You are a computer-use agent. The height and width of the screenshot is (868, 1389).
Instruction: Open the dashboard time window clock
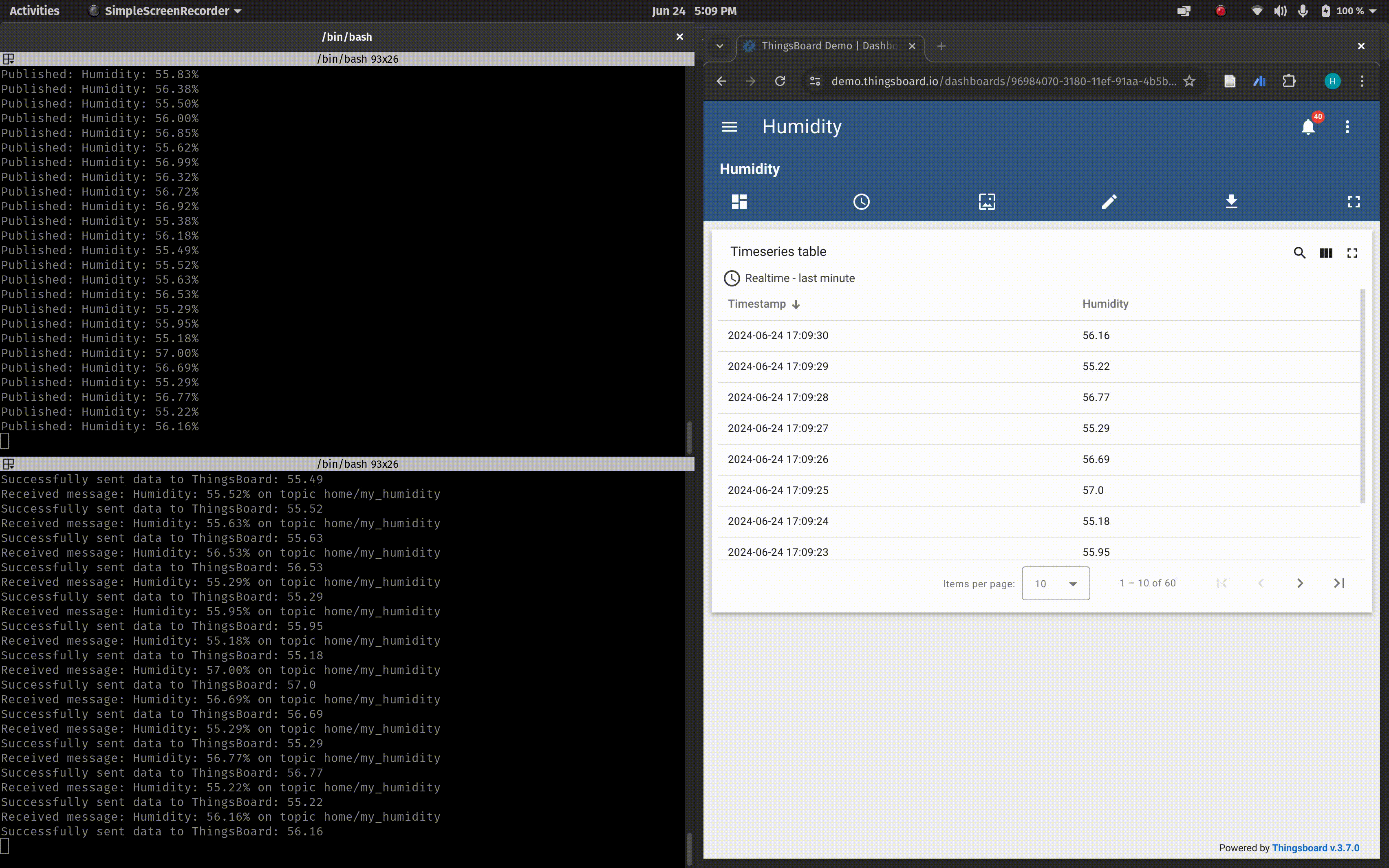coord(861,201)
